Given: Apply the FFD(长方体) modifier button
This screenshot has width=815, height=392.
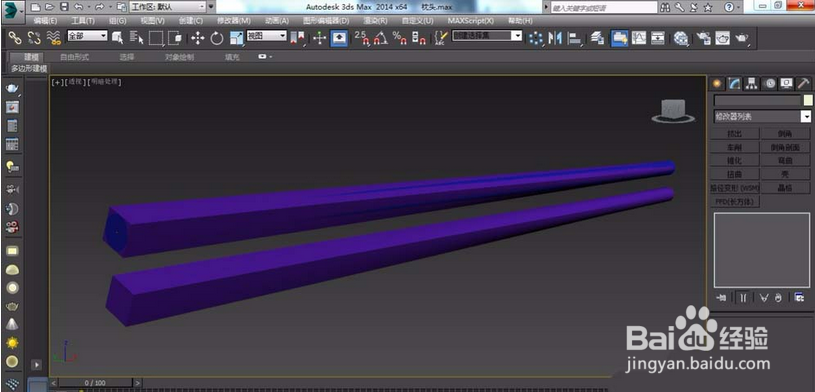Looking at the screenshot, I should pos(734,201).
